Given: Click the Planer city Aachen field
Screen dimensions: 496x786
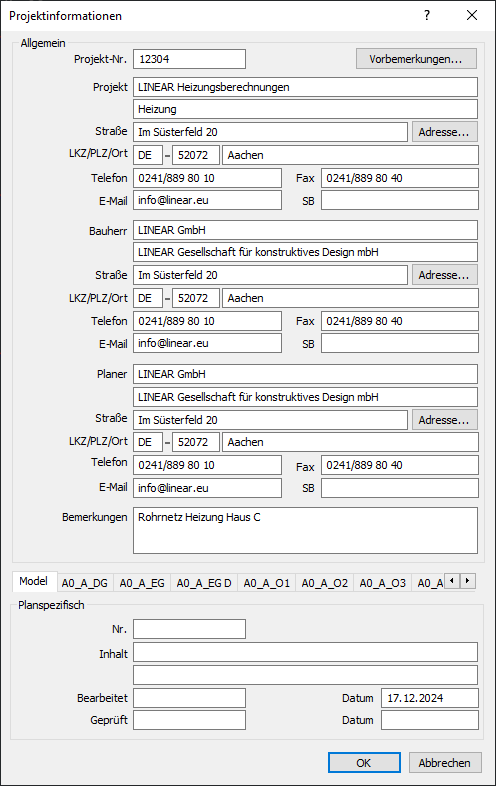Looking at the screenshot, I should pyautogui.click(x=350, y=442).
